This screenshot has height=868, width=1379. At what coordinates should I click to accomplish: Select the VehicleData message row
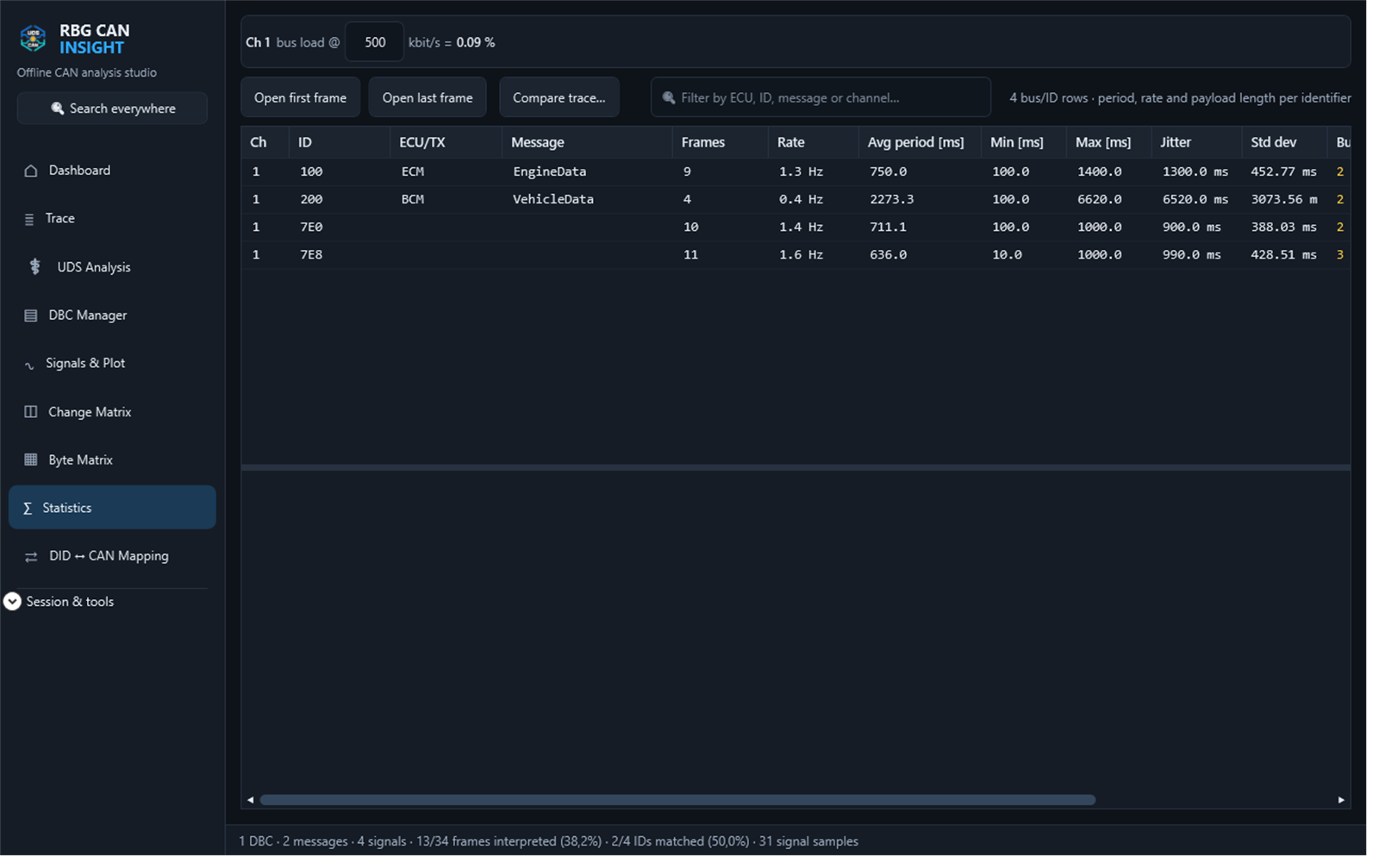[796, 199]
